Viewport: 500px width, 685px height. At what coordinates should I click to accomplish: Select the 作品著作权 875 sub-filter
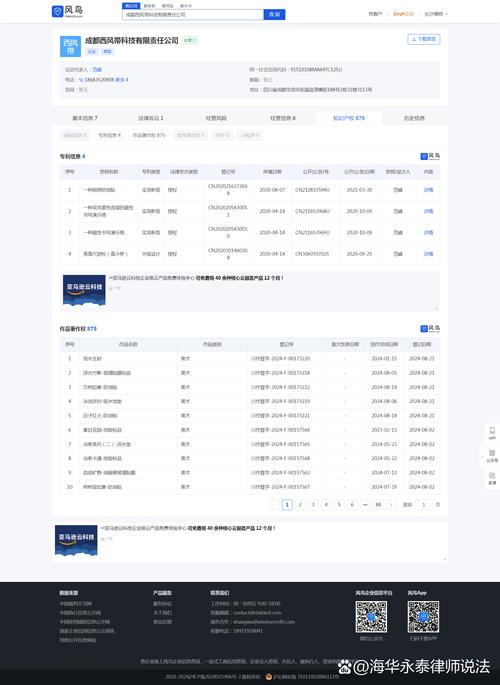coord(149,135)
